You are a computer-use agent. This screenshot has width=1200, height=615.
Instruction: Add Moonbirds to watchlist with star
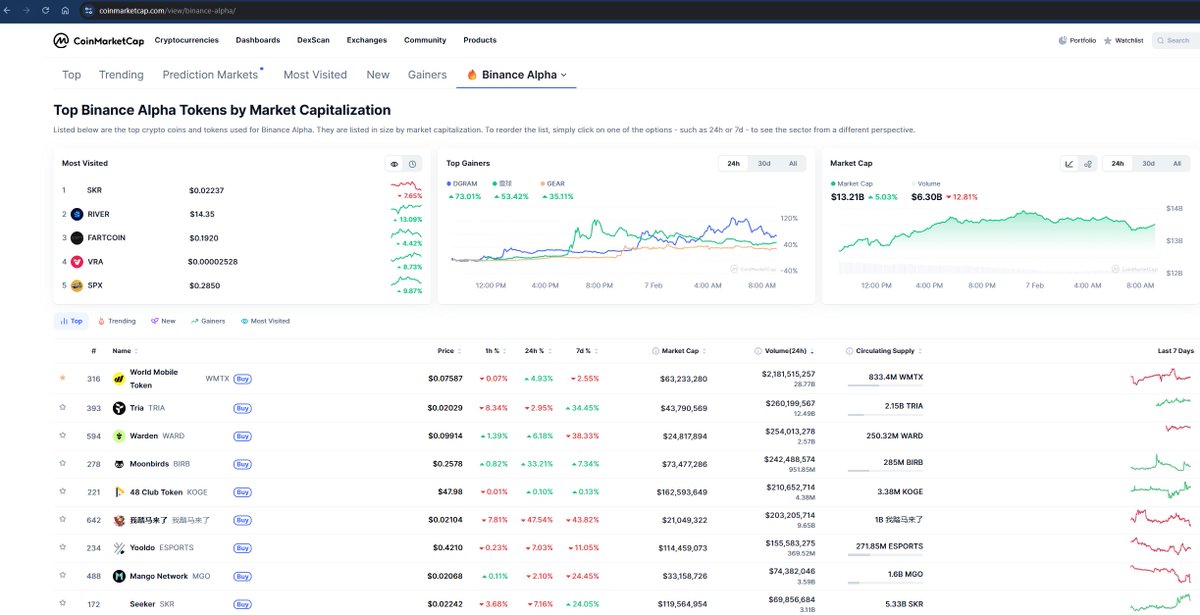pos(62,463)
